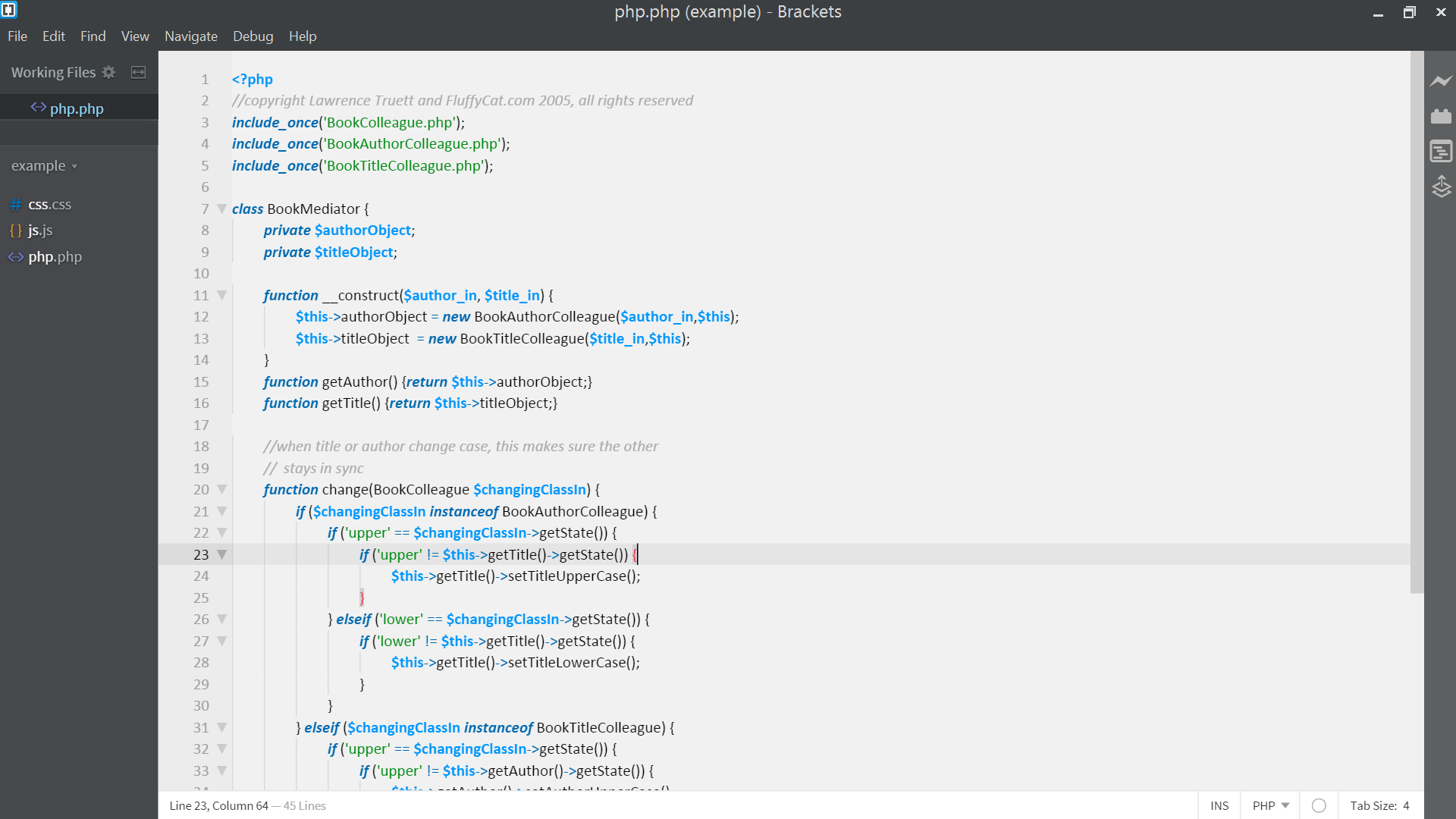
Task: Select php.php in Working Files
Action: tap(77, 108)
